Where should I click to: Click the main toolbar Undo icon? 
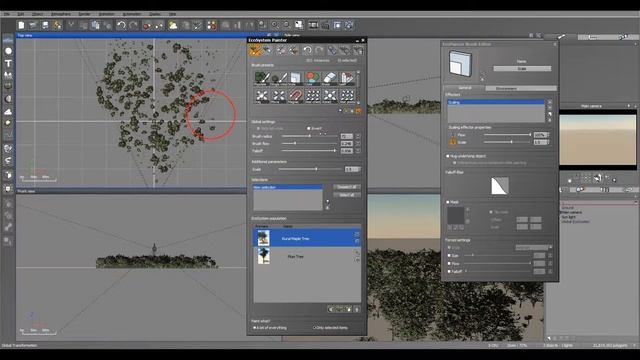coord(121,25)
